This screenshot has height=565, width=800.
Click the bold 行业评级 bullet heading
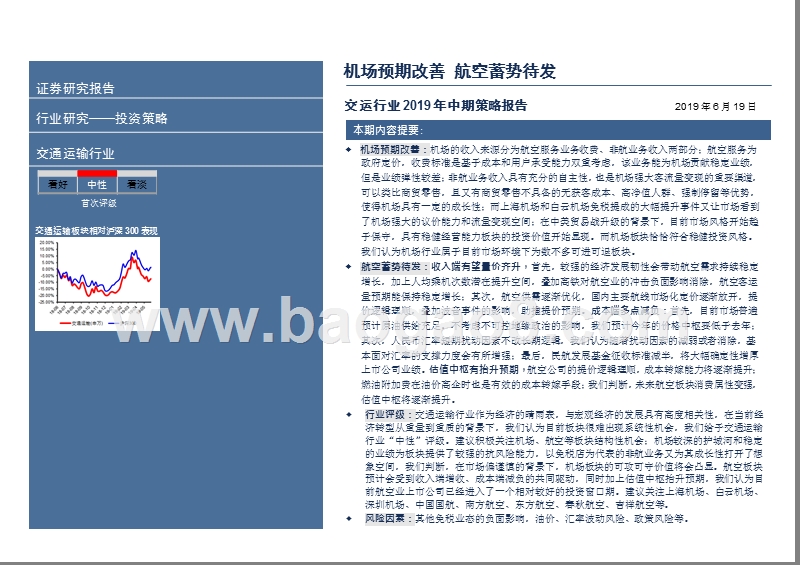388,414
